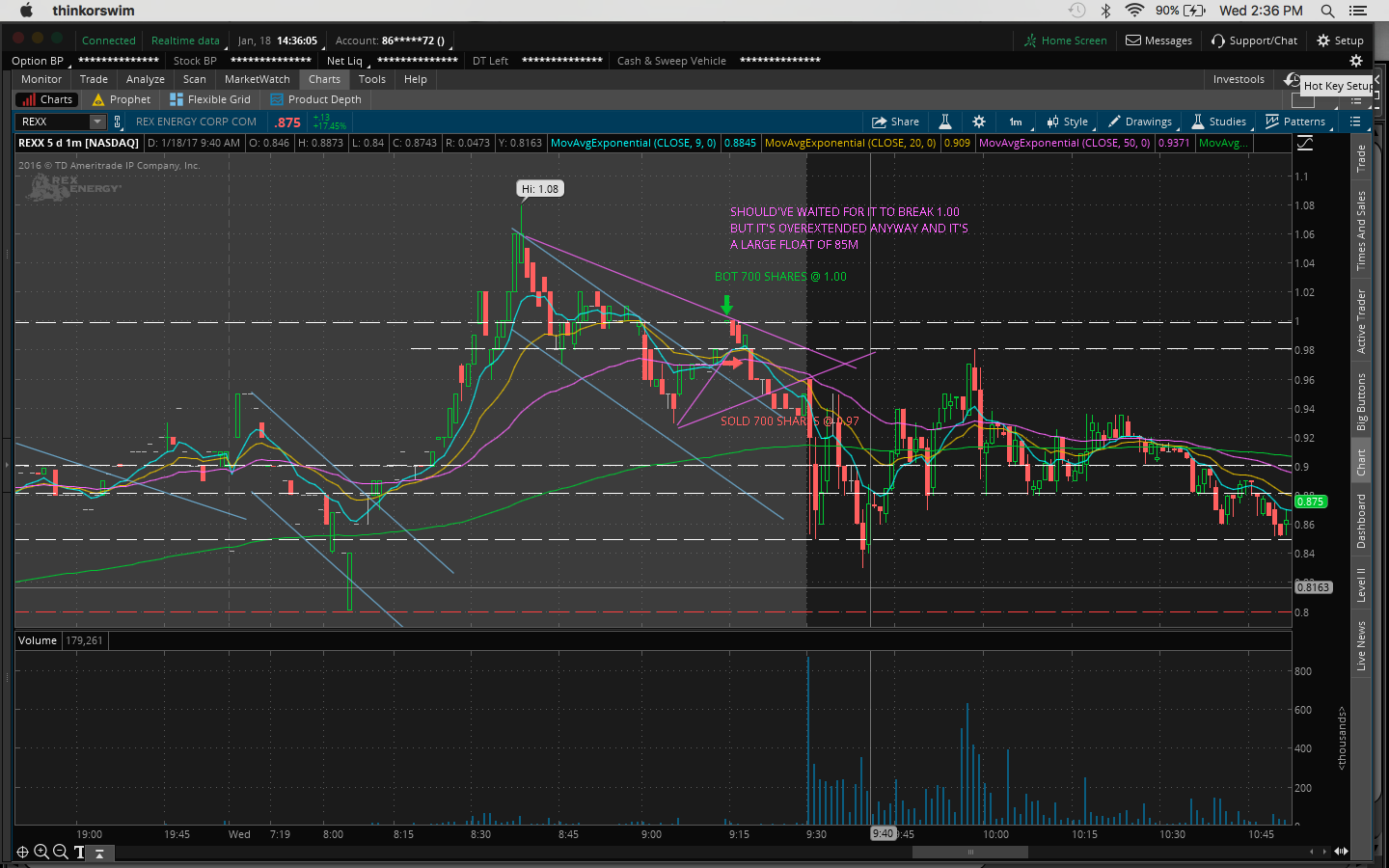
Task: Open the chart toolbar list menu
Action: coord(1355,122)
